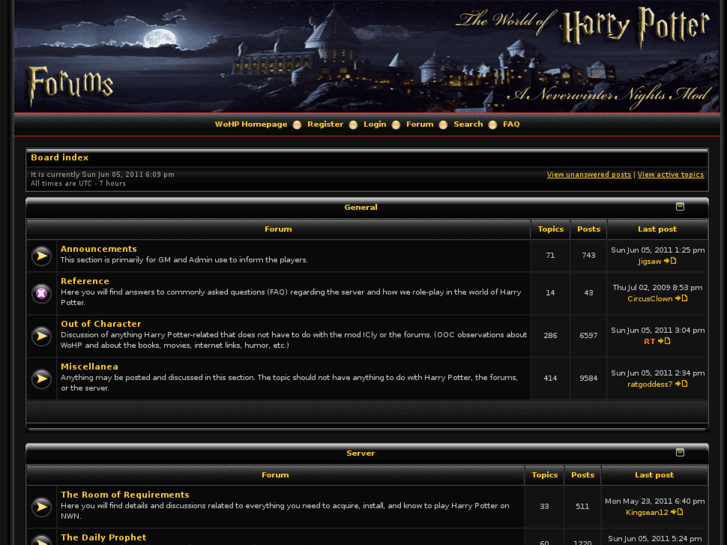Open the Search page
727x545 pixels.
[468, 124]
